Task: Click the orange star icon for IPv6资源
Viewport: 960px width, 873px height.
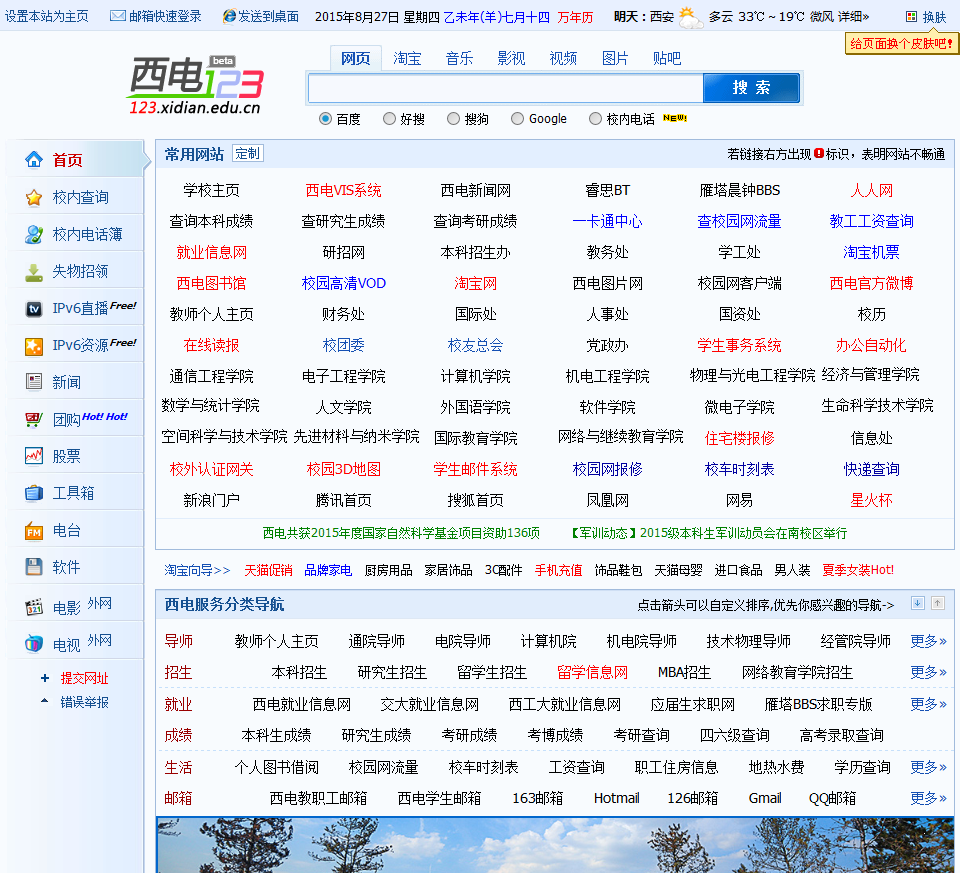Action: click(34, 346)
